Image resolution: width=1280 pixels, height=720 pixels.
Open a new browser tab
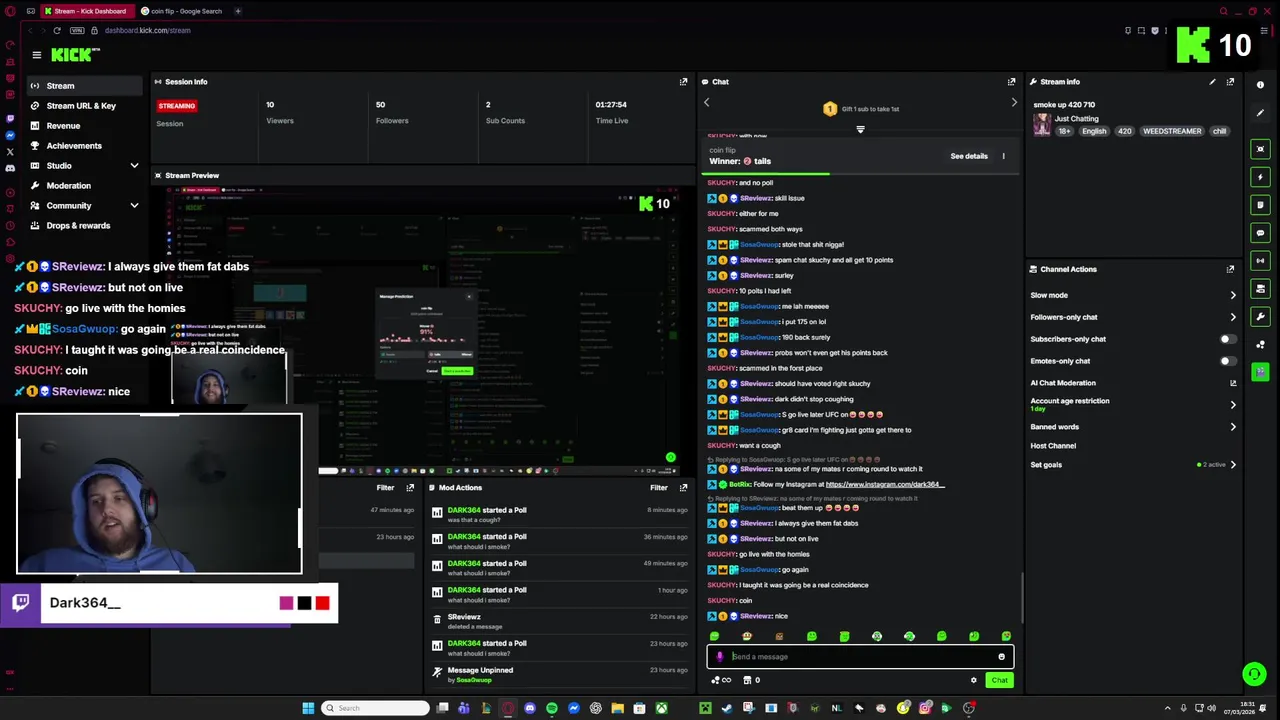click(238, 11)
